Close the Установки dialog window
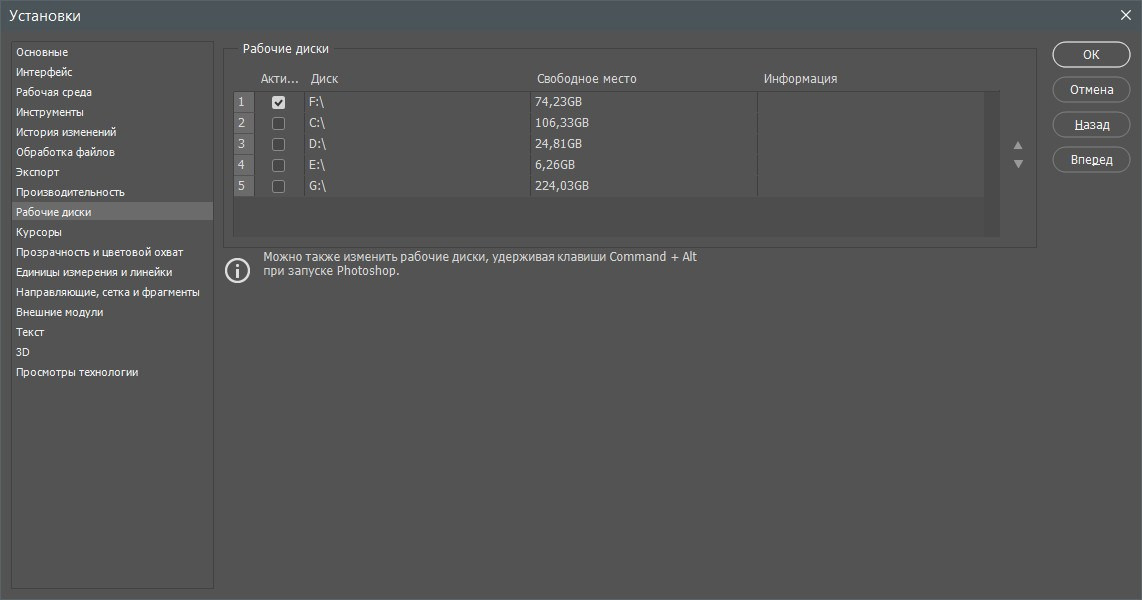This screenshot has width=1142, height=600. [1125, 15]
